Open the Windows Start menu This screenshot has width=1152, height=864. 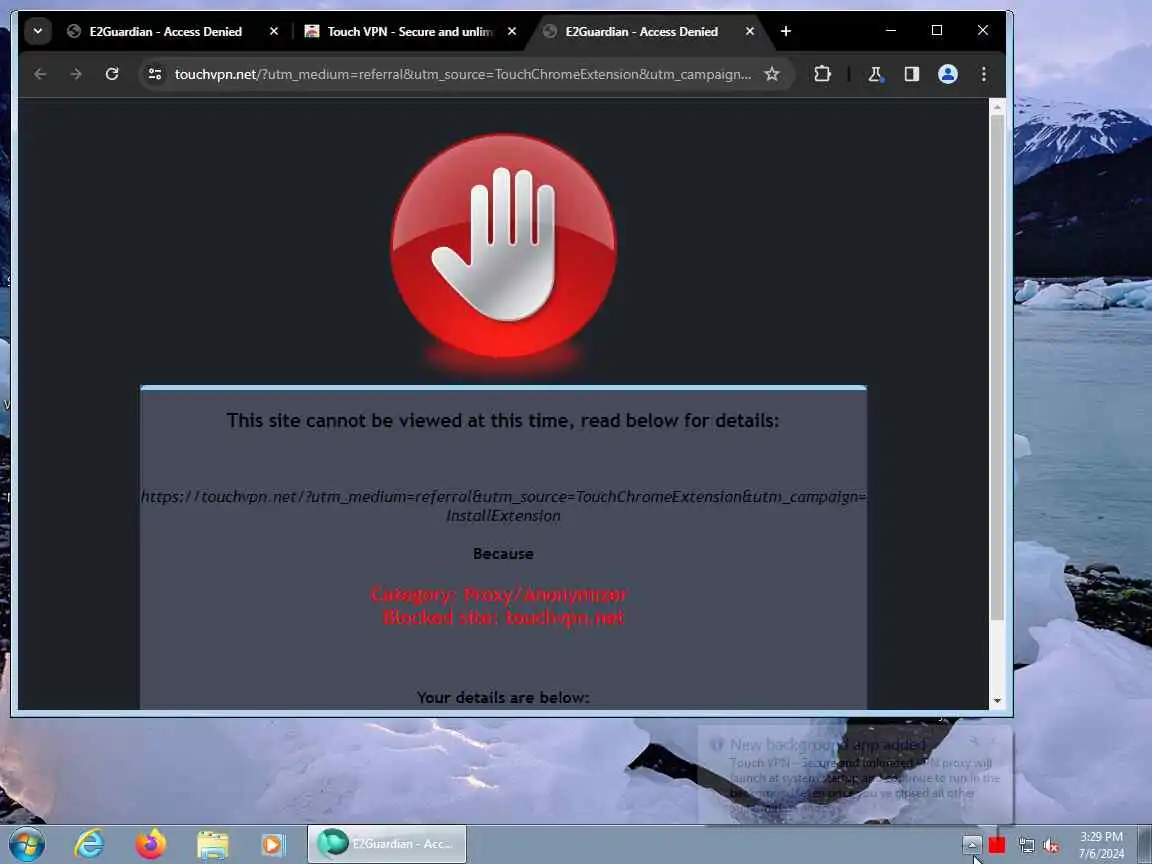tap(26, 844)
